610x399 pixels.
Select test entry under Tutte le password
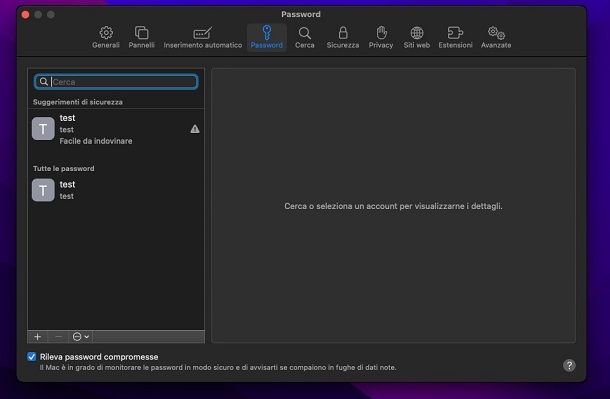(x=116, y=190)
